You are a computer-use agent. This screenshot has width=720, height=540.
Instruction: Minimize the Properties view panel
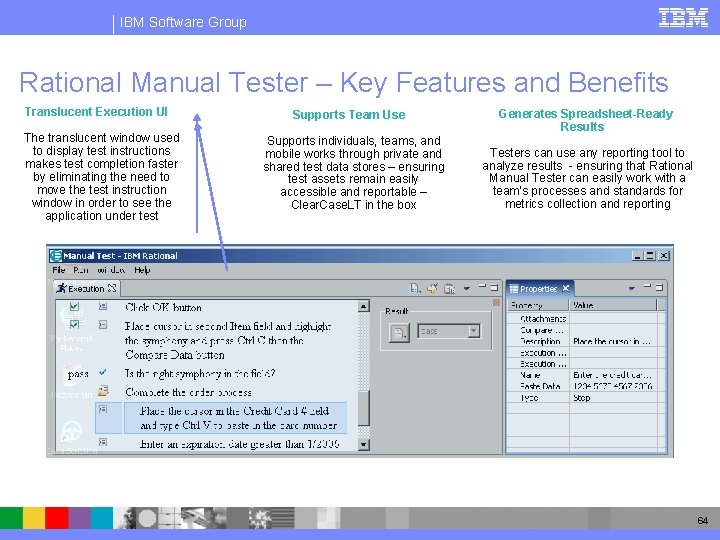[647, 287]
